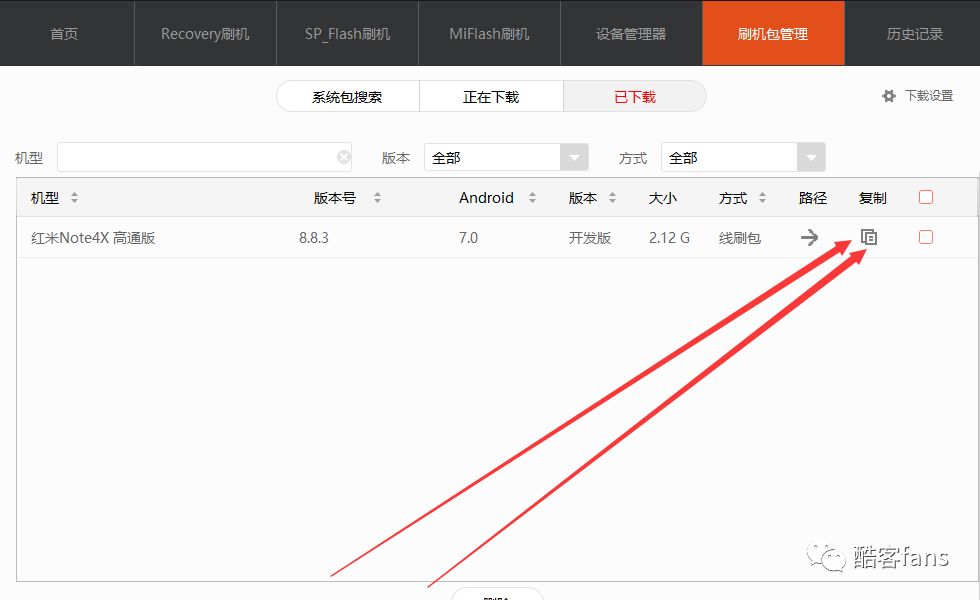
Task: Sort by 版本 column arrows
Action: coord(612,198)
